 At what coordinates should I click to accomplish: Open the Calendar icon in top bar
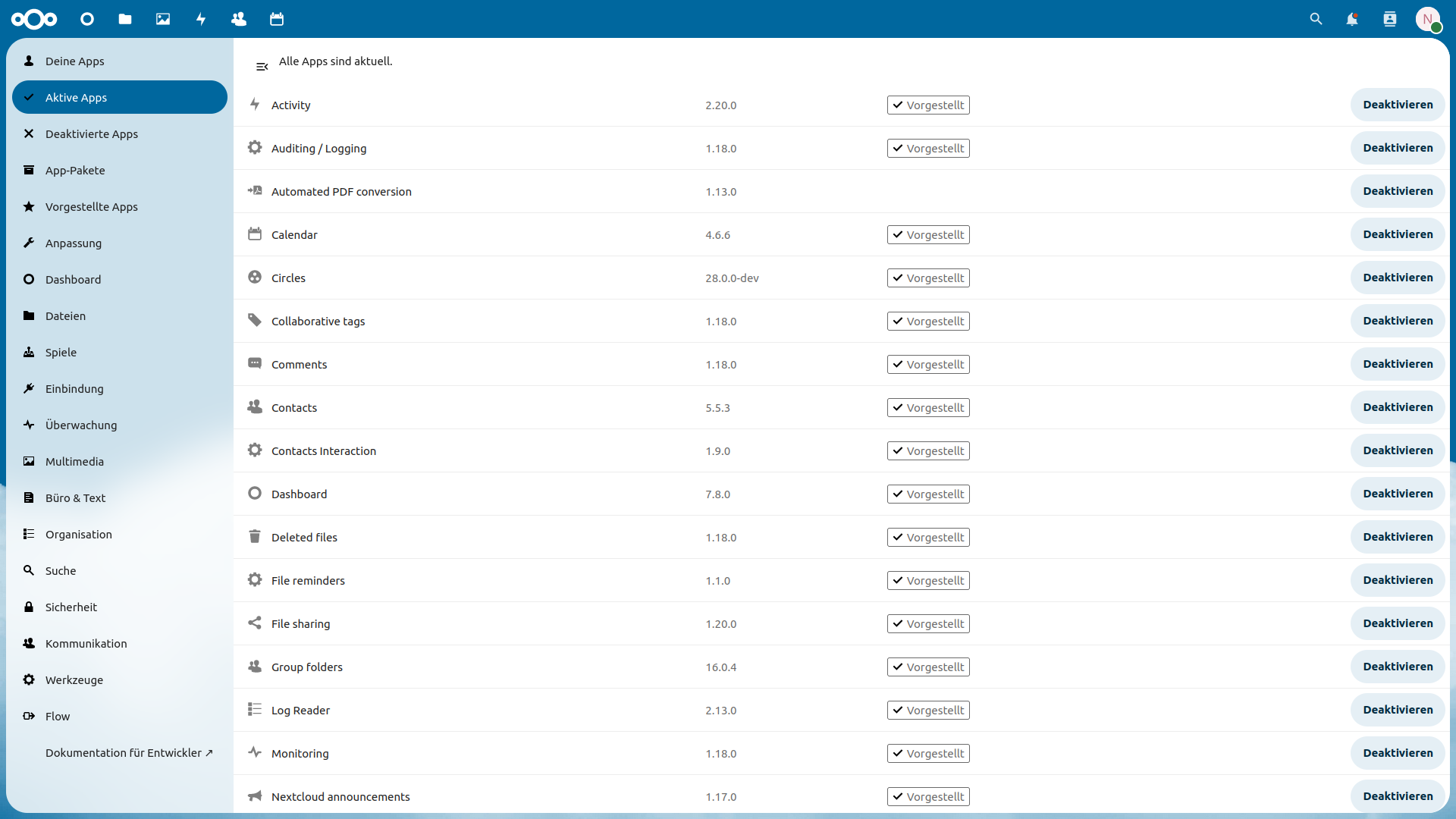pyautogui.click(x=277, y=19)
